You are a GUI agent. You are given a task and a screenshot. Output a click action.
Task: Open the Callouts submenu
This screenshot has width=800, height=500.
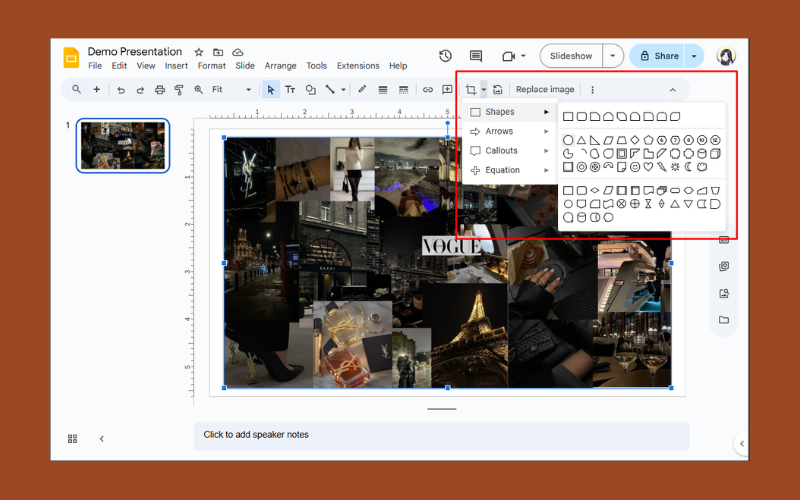pos(509,151)
